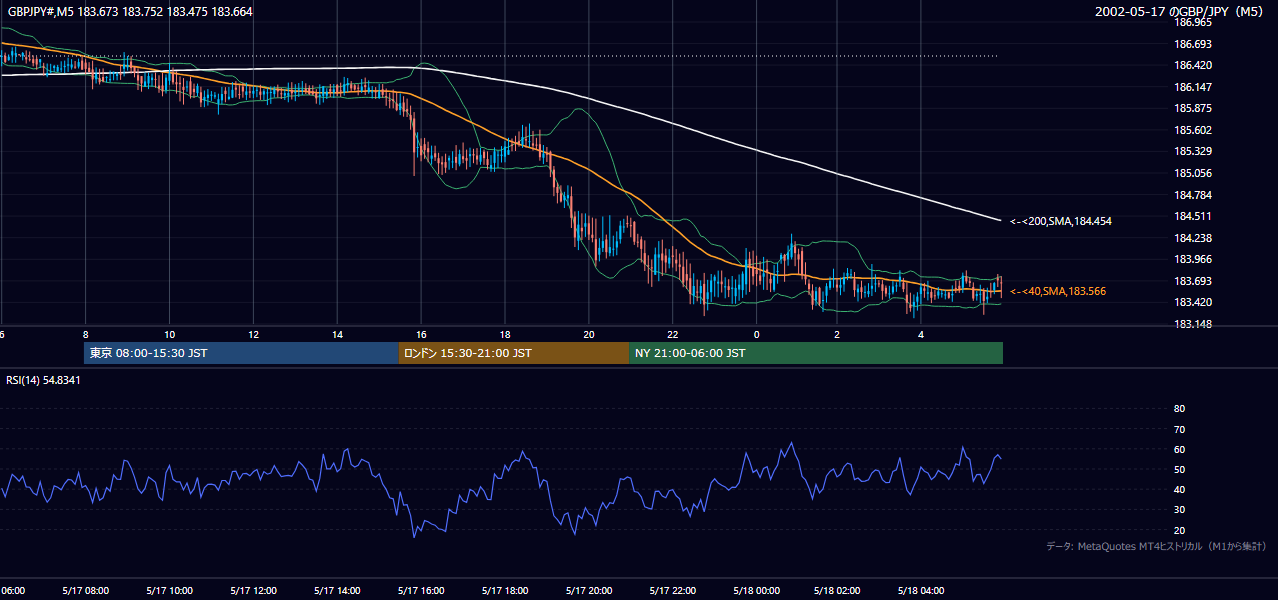Click price axis label 185.602
Screen dimensions: 1278x600
point(1192,130)
